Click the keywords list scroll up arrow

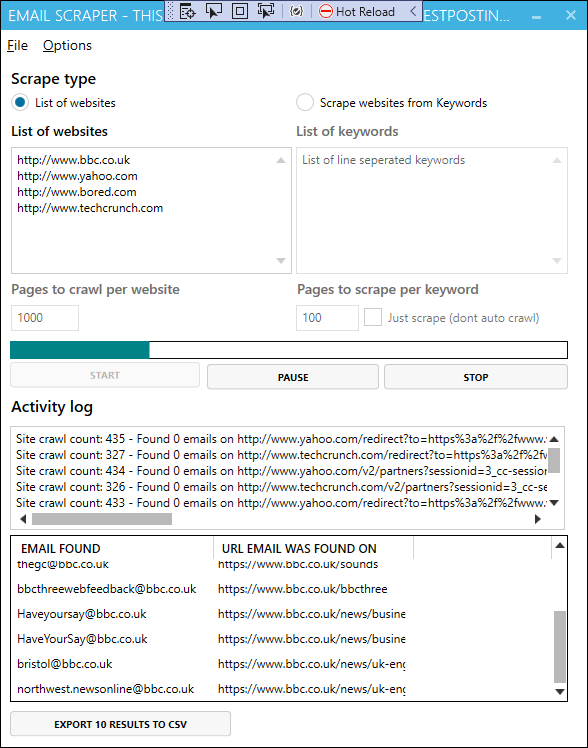(557, 161)
